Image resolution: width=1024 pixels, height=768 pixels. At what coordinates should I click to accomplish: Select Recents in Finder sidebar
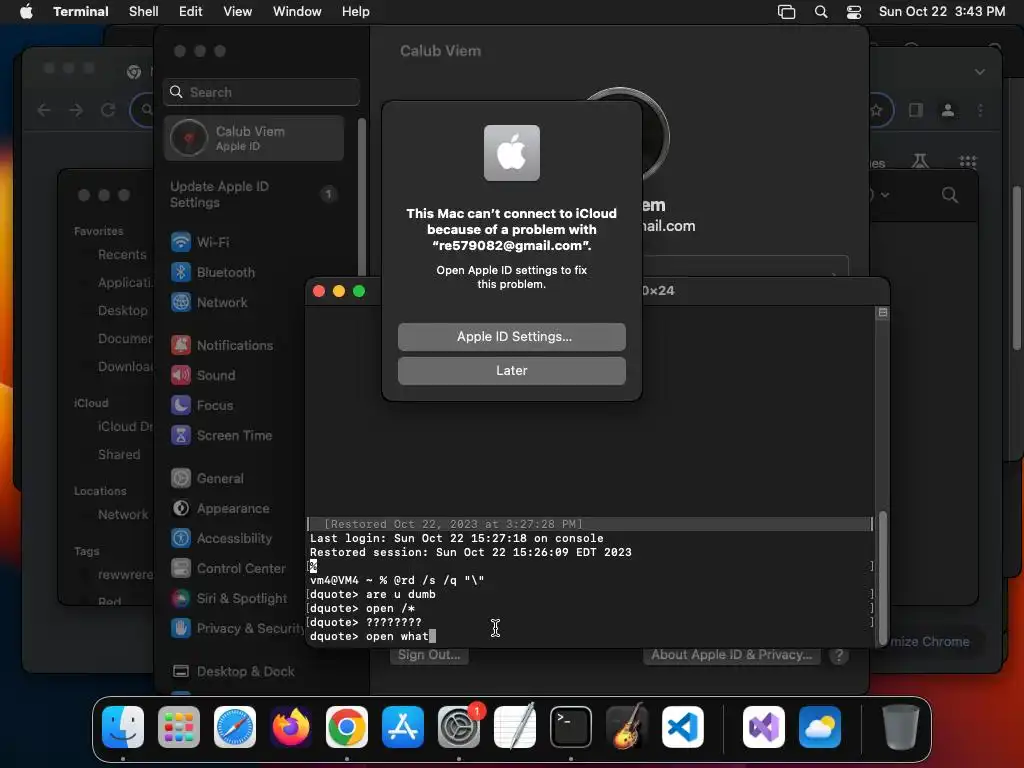pos(121,255)
